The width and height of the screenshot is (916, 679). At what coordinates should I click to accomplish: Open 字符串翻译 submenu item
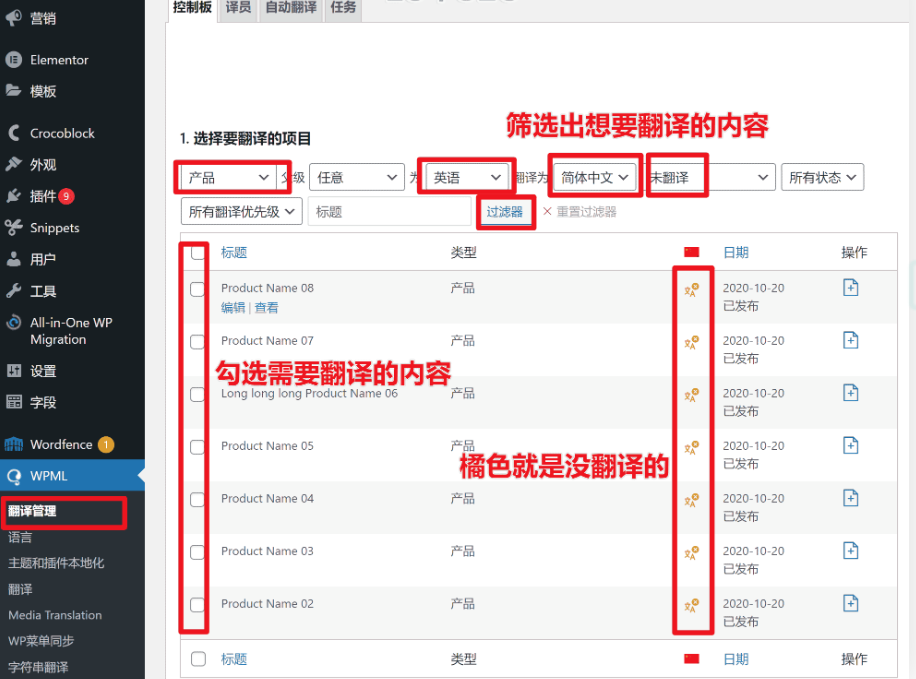38,667
